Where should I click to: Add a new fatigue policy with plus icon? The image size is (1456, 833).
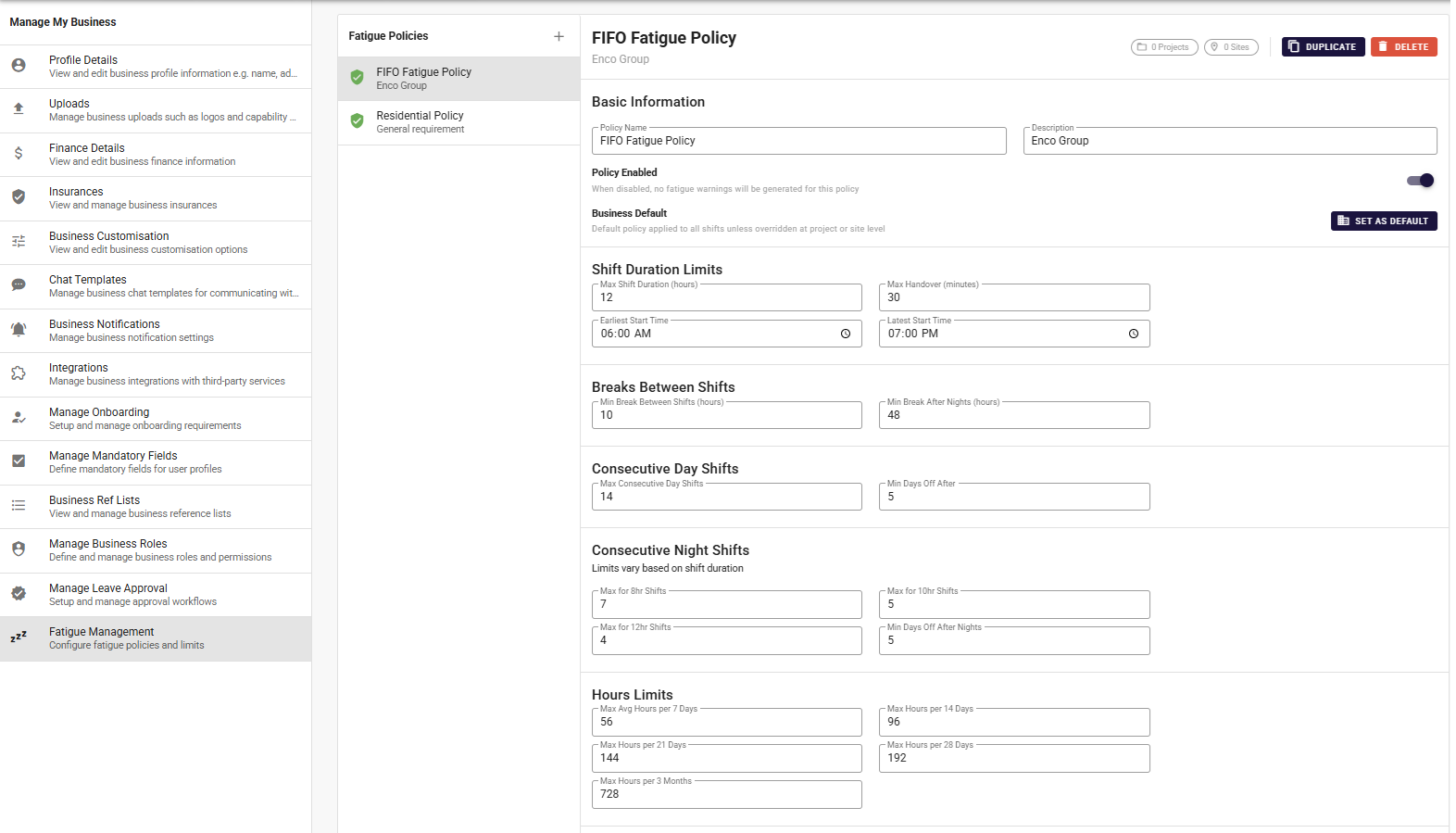[x=559, y=36]
